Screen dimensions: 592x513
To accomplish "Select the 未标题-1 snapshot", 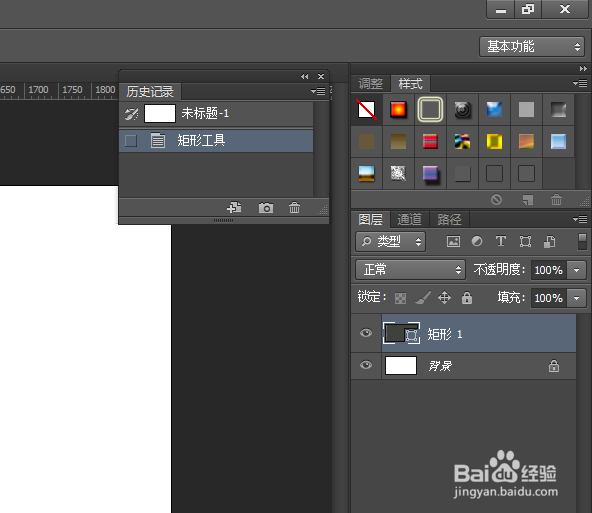I will [216, 114].
